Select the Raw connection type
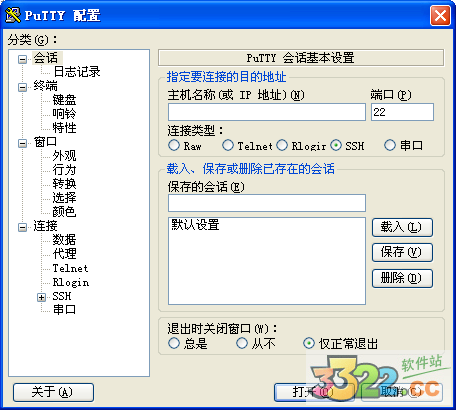The width and height of the screenshot is (456, 410). point(174,145)
